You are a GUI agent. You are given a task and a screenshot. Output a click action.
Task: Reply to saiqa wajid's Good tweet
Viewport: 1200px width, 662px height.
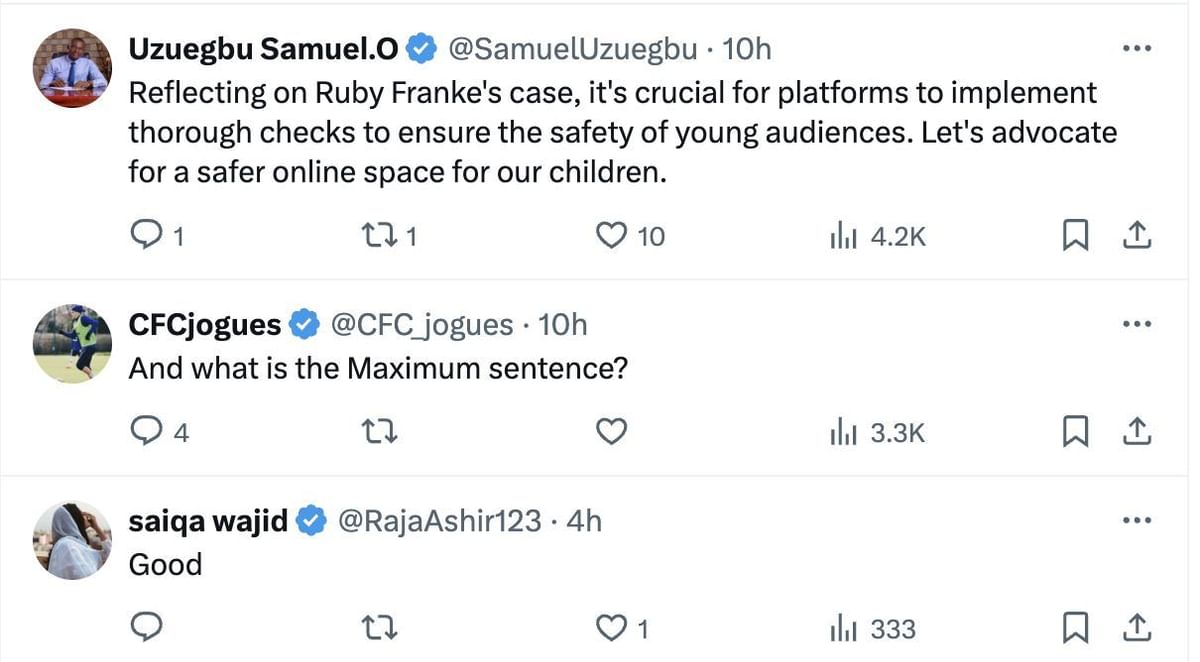point(147,628)
